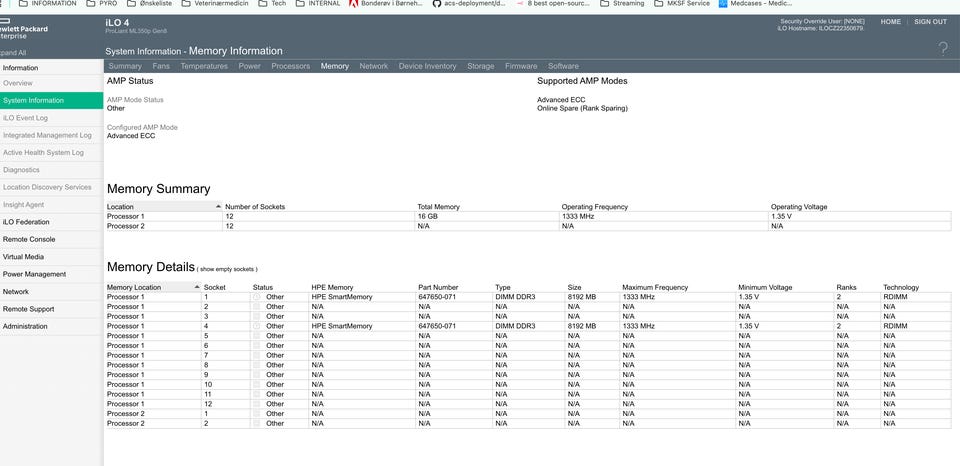Sort by Maximum Frequency column header
Screen dimensions: 960x466
click(655, 287)
